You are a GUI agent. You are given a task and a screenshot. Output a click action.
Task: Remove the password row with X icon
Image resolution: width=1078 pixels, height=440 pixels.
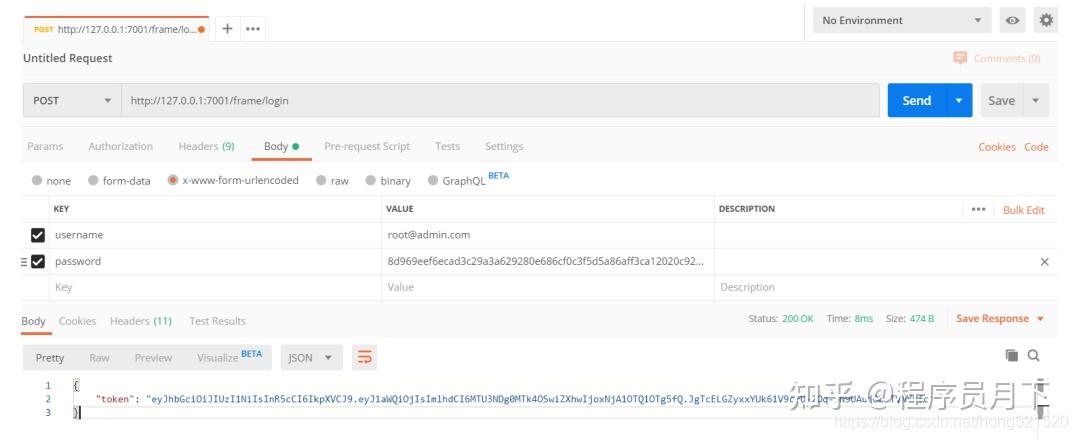1045,262
